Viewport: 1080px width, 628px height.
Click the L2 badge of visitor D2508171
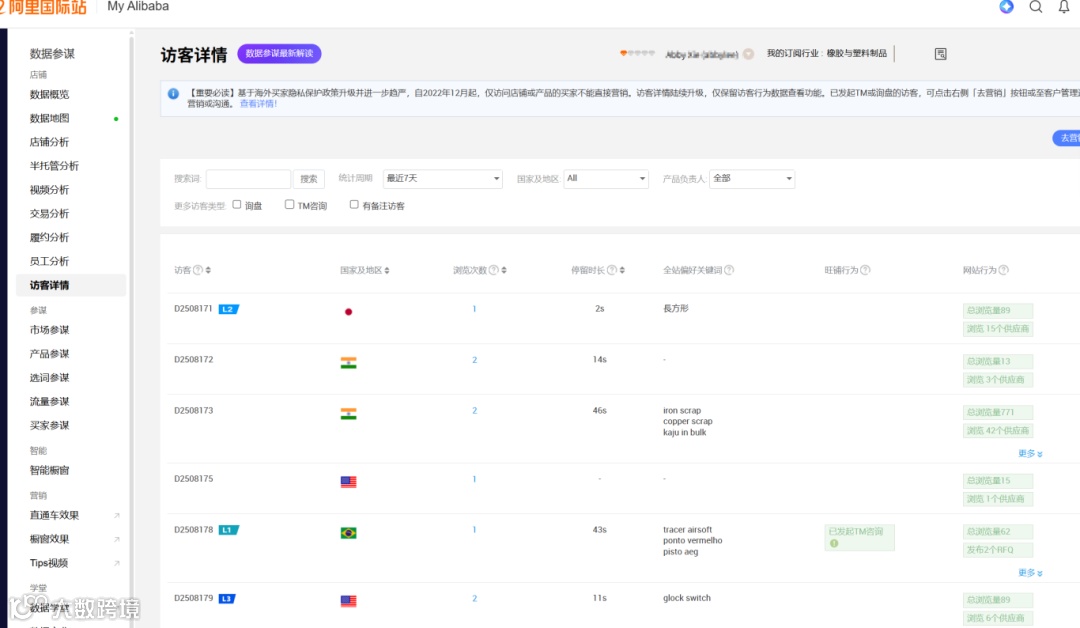pos(228,309)
